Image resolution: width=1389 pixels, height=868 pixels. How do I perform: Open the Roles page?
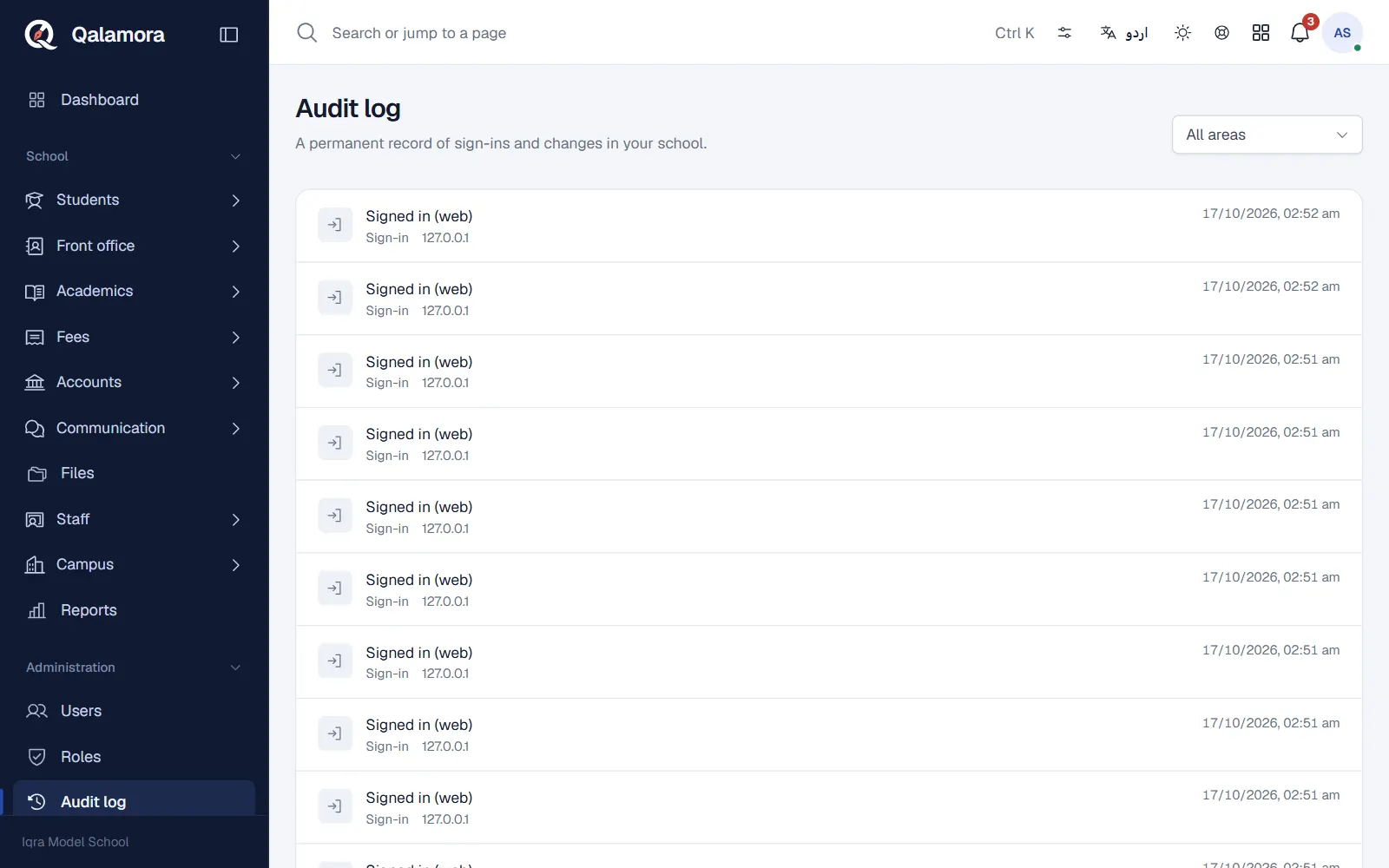coord(135,757)
